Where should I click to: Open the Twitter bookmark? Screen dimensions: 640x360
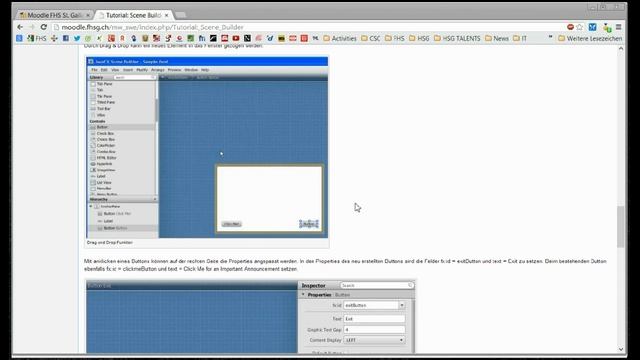[x=77, y=38]
